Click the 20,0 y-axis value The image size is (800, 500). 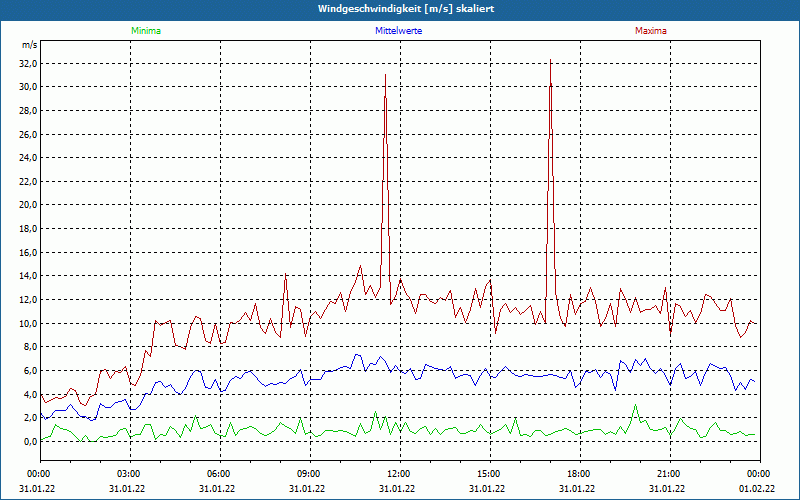click(x=28, y=205)
